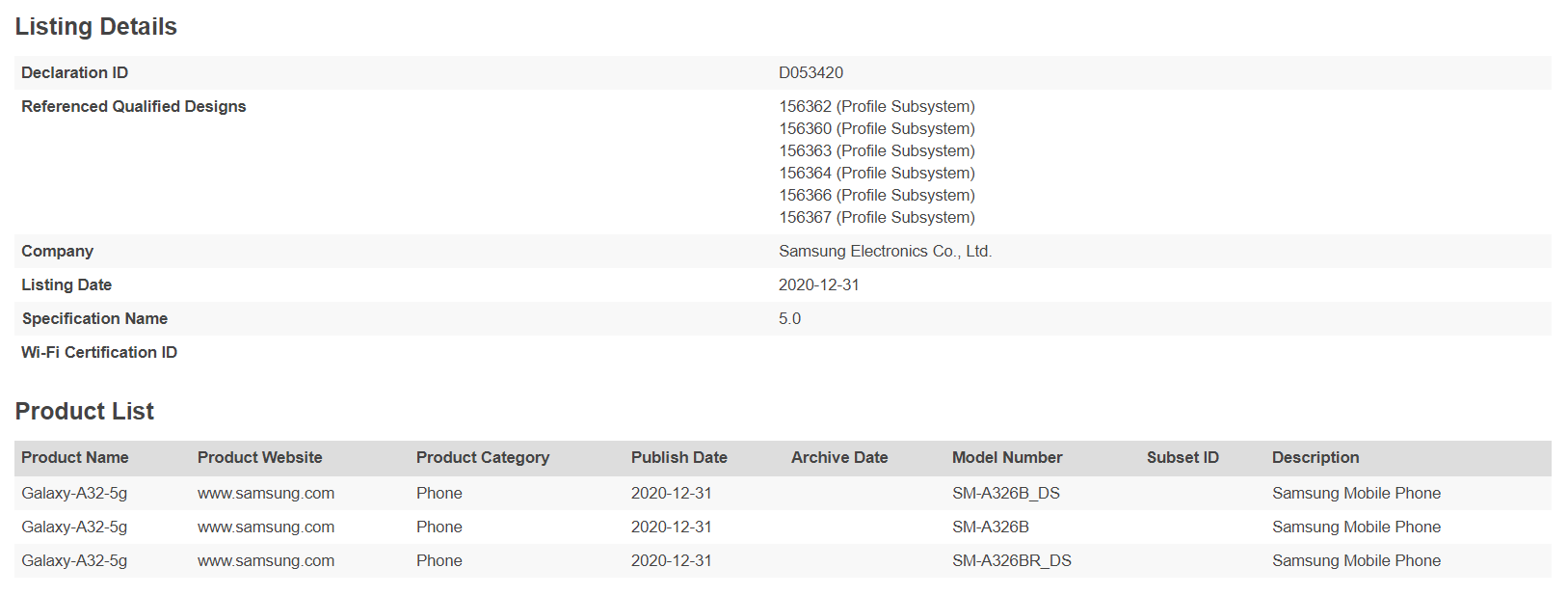Click the Publish Date column header
This screenshot has width=1568, height=595.
(x=679, y=457)
